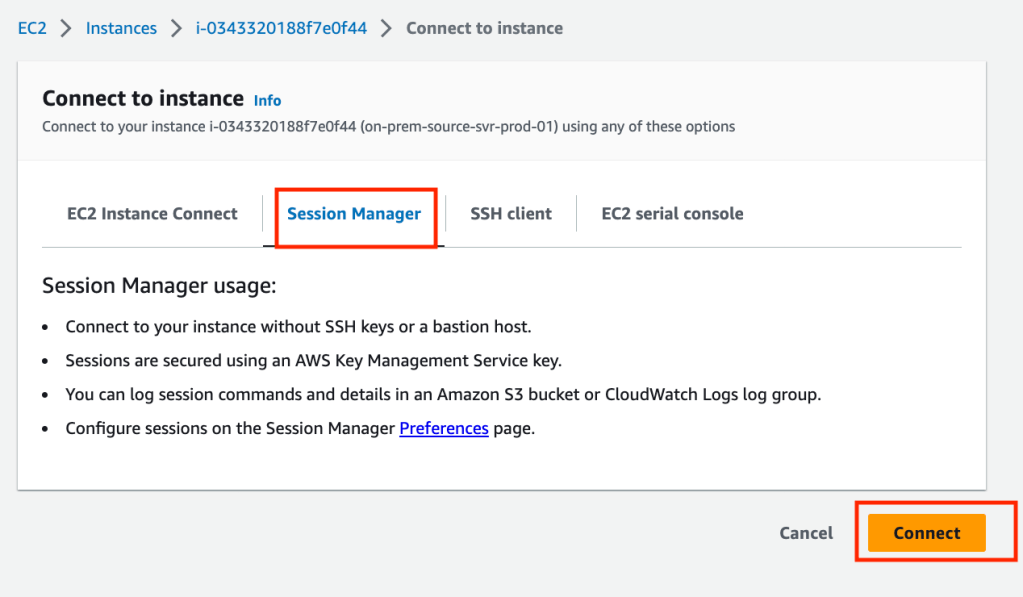Switch to the SSH client tab

(511, 213)
